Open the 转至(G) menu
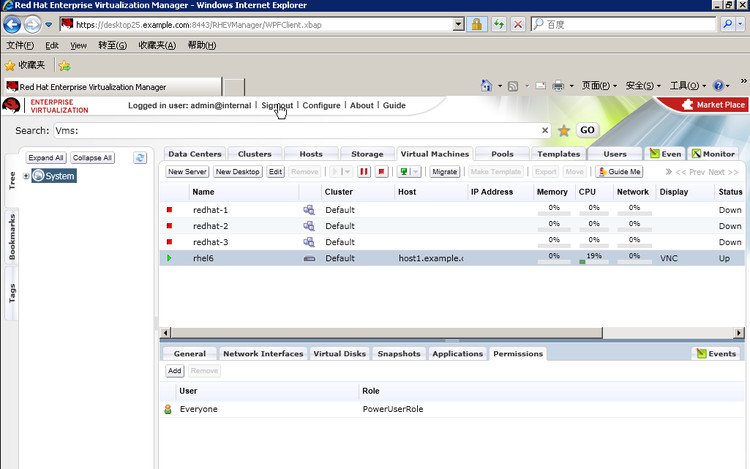This screenshot has height=469, width=750. pyautogui.click(x=112, y=45)
